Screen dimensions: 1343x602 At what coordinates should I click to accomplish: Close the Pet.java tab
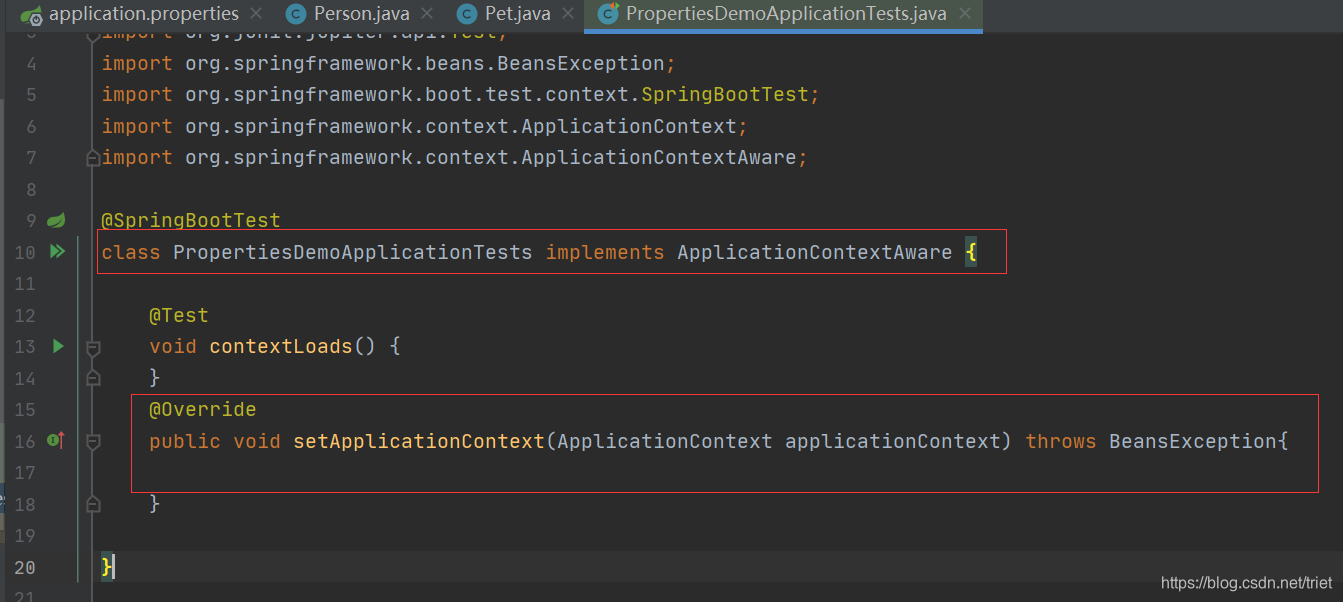coord(568,14)
